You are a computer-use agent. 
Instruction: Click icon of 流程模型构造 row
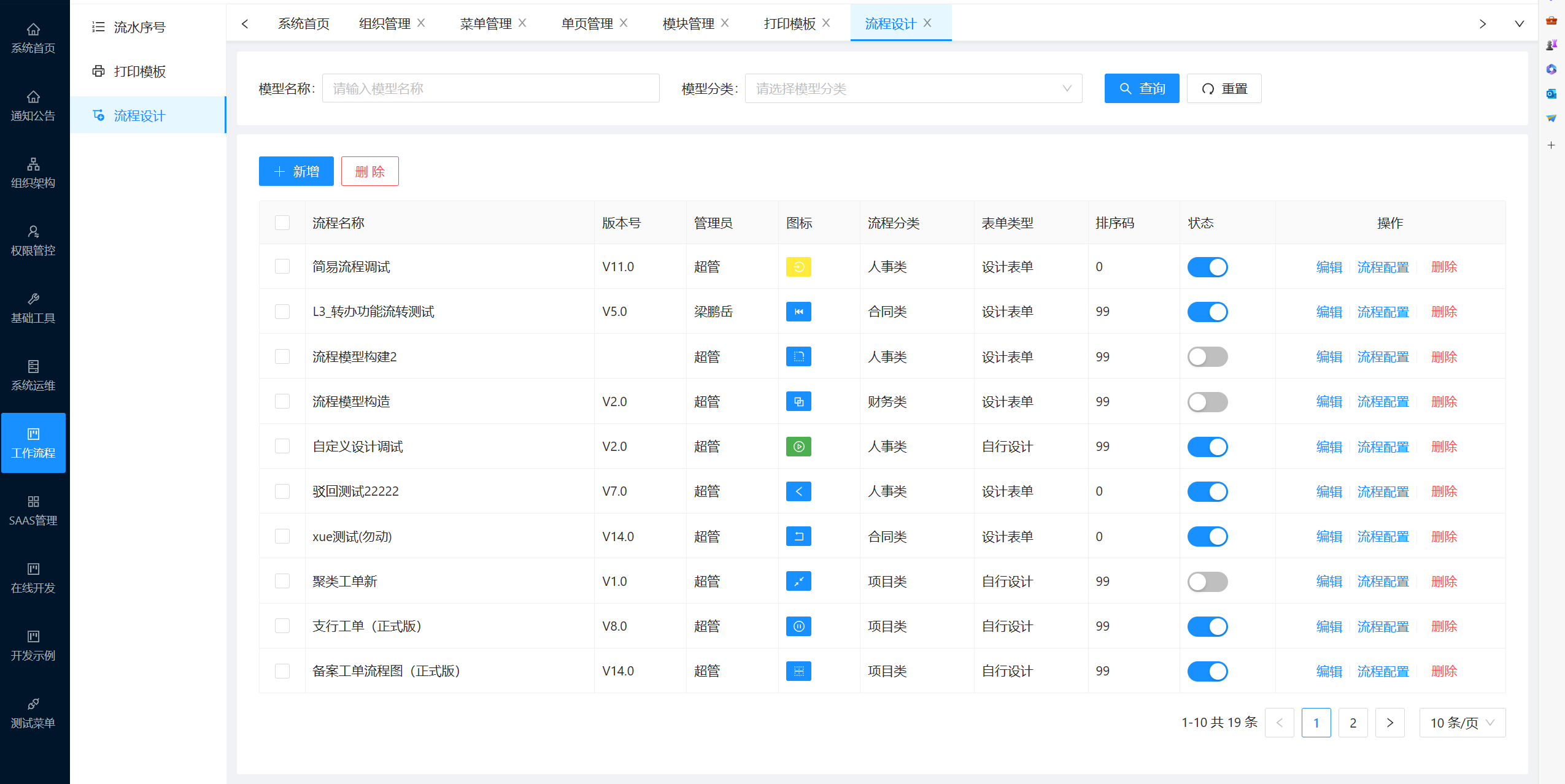(x=798, y=401)
